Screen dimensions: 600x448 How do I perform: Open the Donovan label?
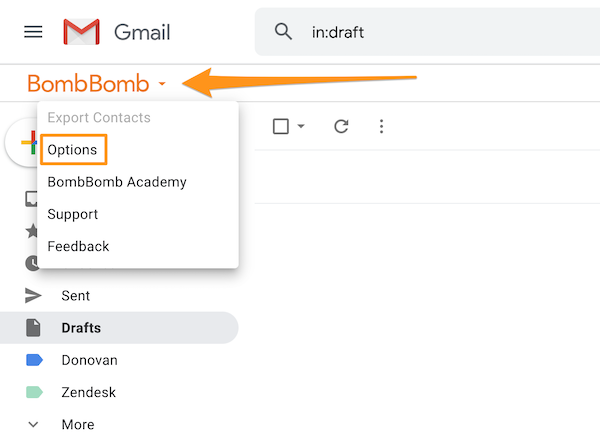coord(90,360)
